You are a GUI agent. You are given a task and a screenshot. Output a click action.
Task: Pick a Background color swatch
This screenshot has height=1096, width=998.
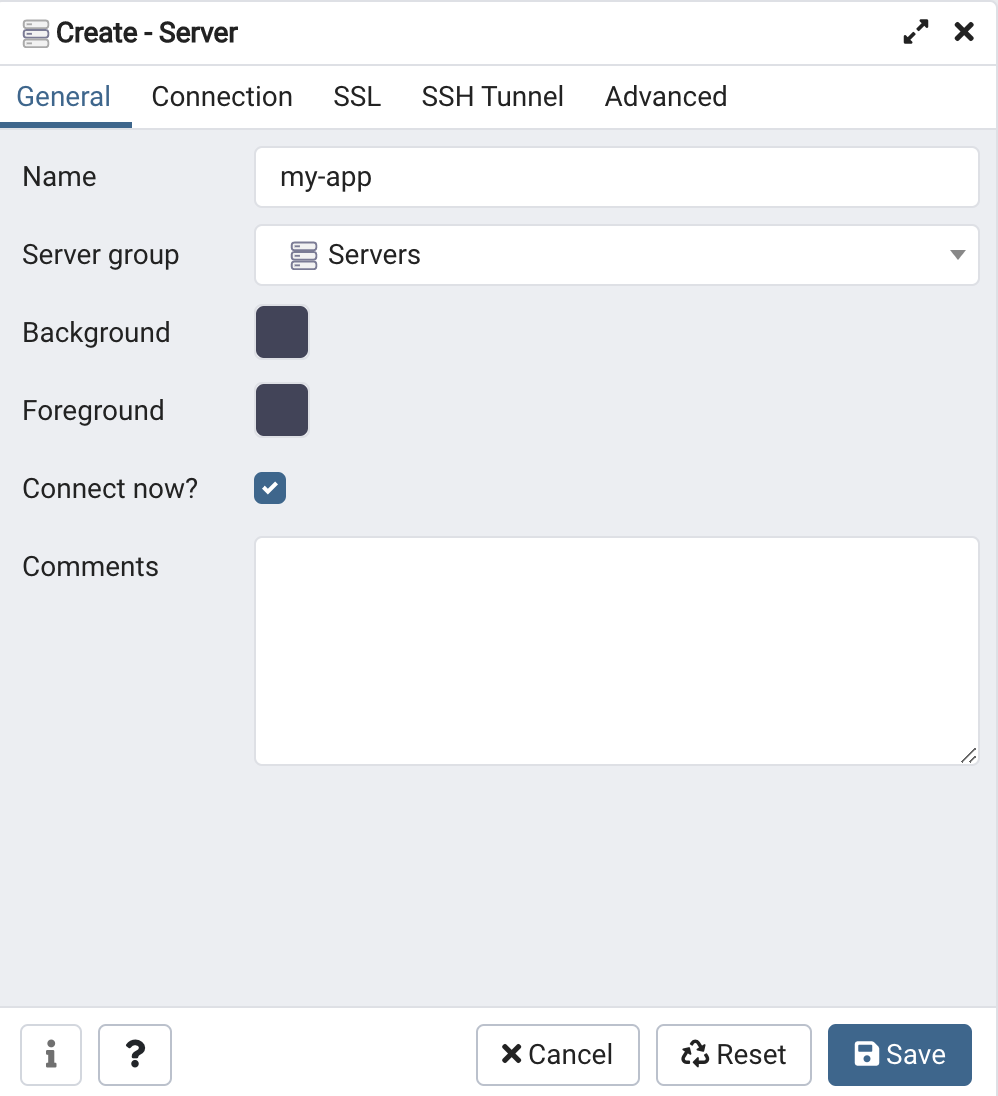[x=282, y=332]
